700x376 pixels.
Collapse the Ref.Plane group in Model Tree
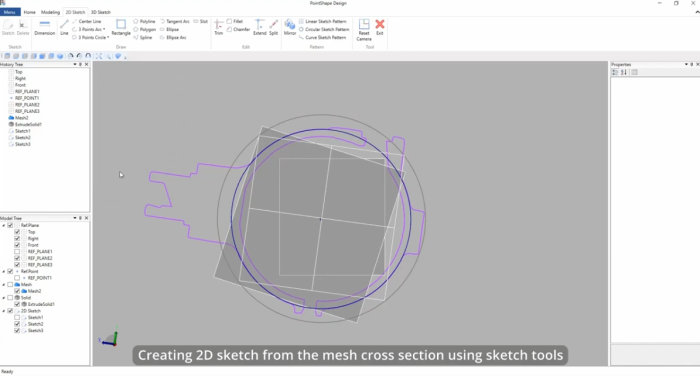(x=4, y=226)
